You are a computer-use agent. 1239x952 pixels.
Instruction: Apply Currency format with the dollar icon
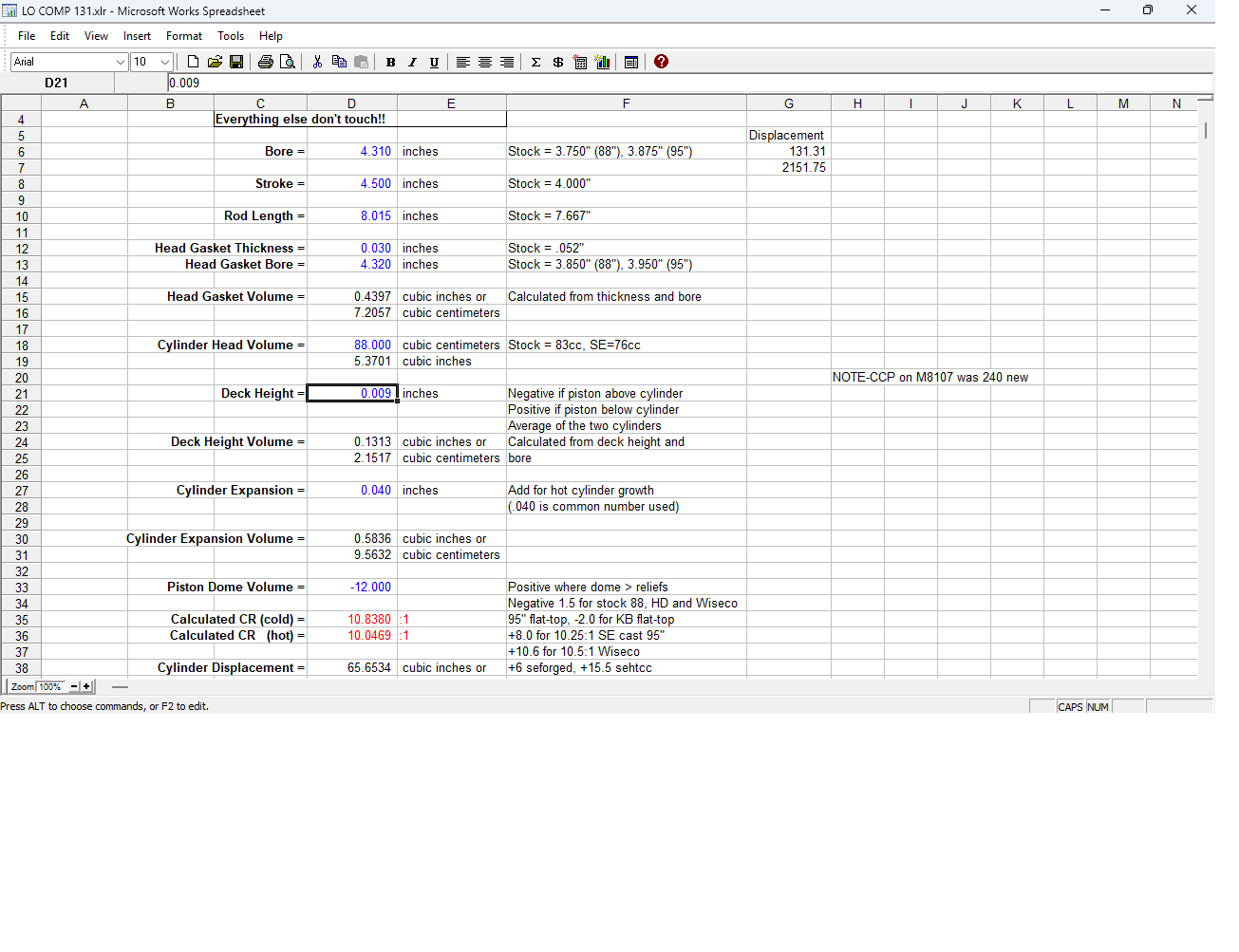click(558, 62)
